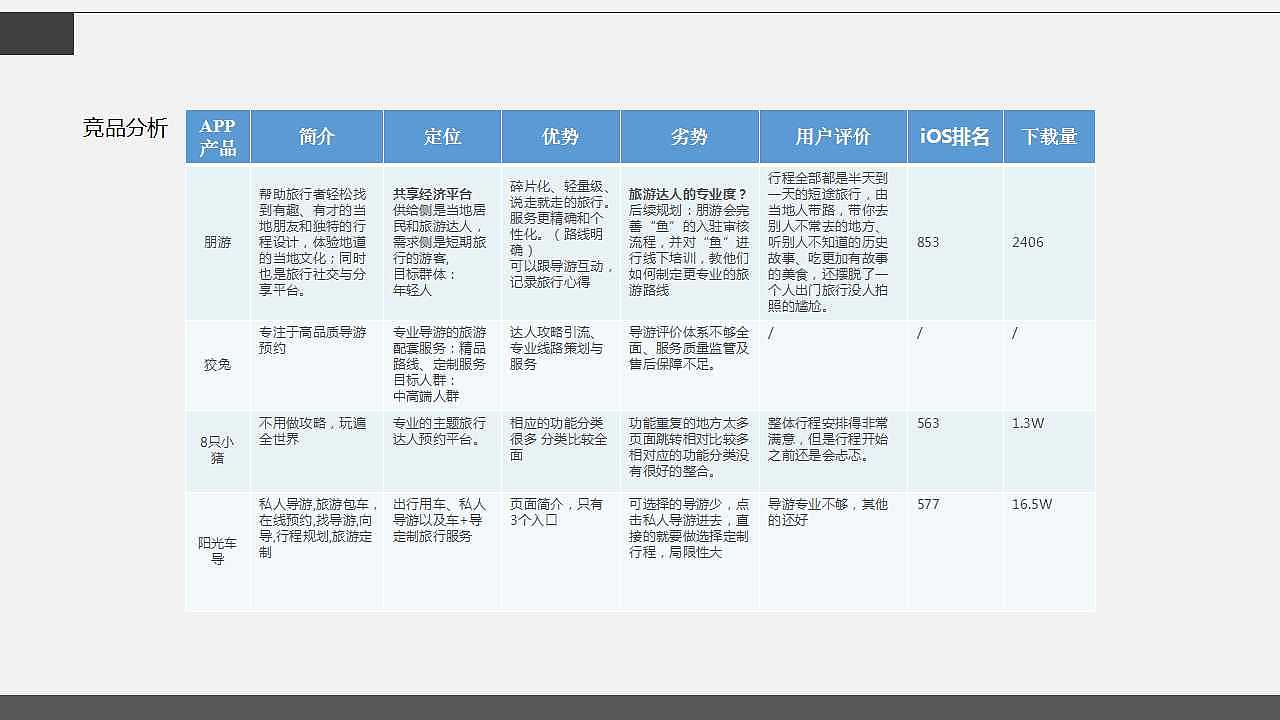Click the 简介 column header
Image resolution: width=1280 pixels, height=720 pixels.
pyautogui.click(x=317, y=137)
